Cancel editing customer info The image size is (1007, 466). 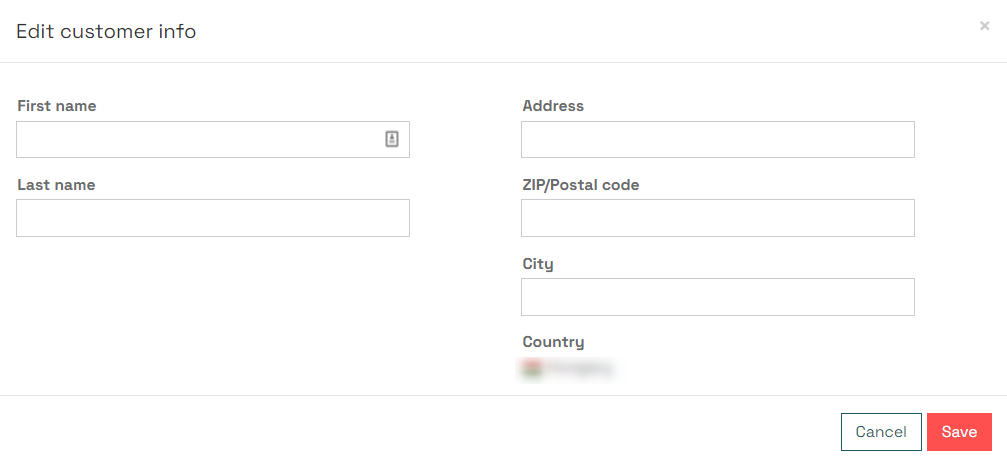pos(881,432)
